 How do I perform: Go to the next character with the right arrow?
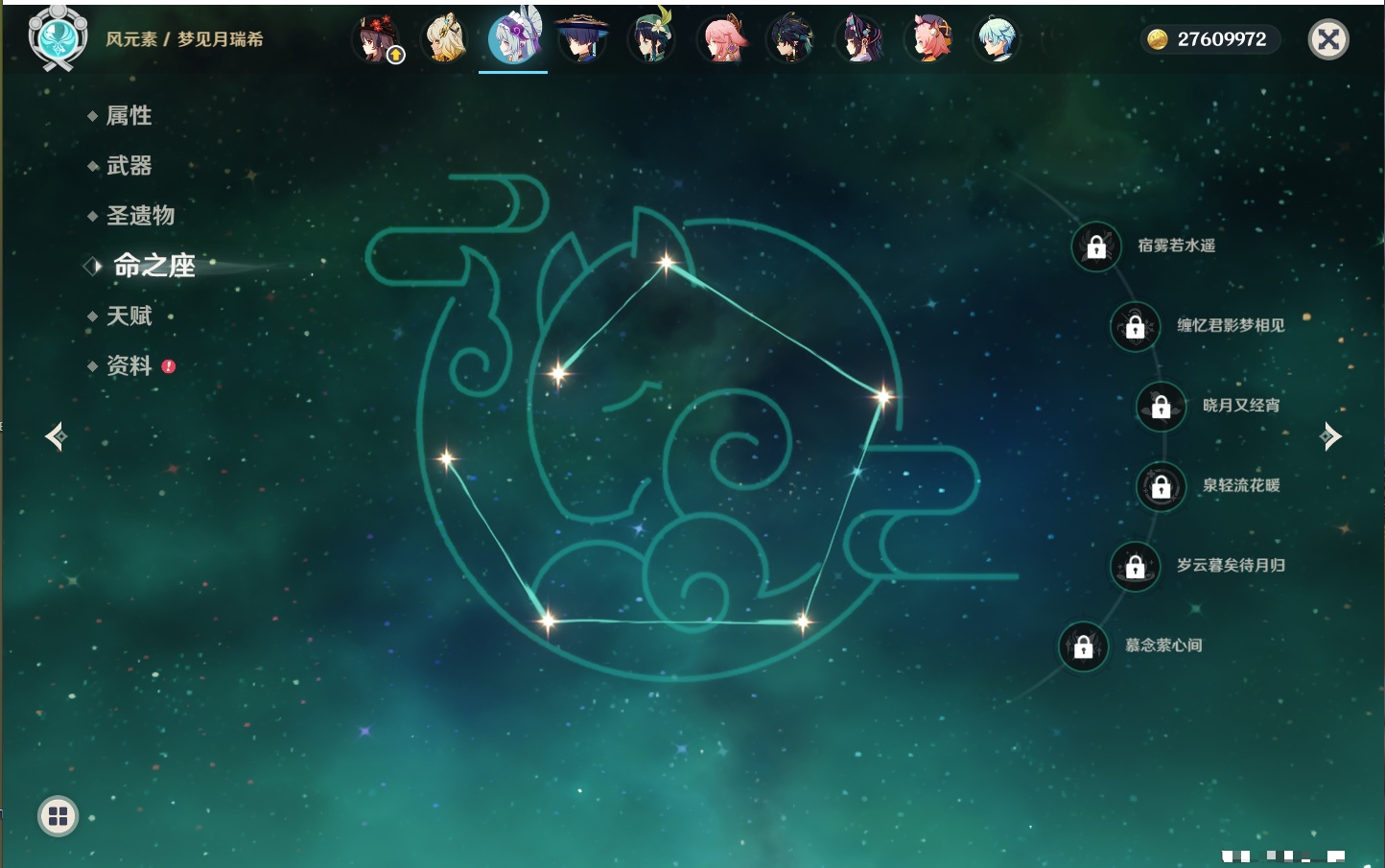1330,436
